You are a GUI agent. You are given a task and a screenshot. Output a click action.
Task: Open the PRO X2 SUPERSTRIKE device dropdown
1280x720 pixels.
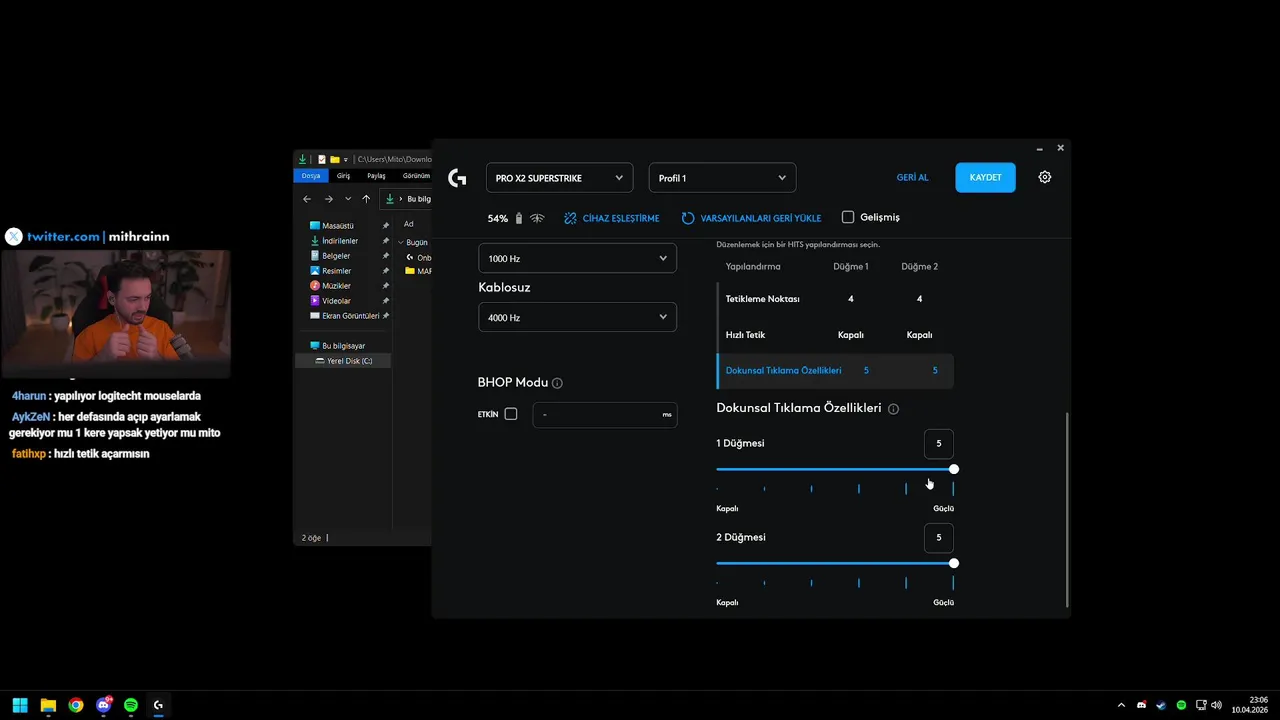(559, 178)
